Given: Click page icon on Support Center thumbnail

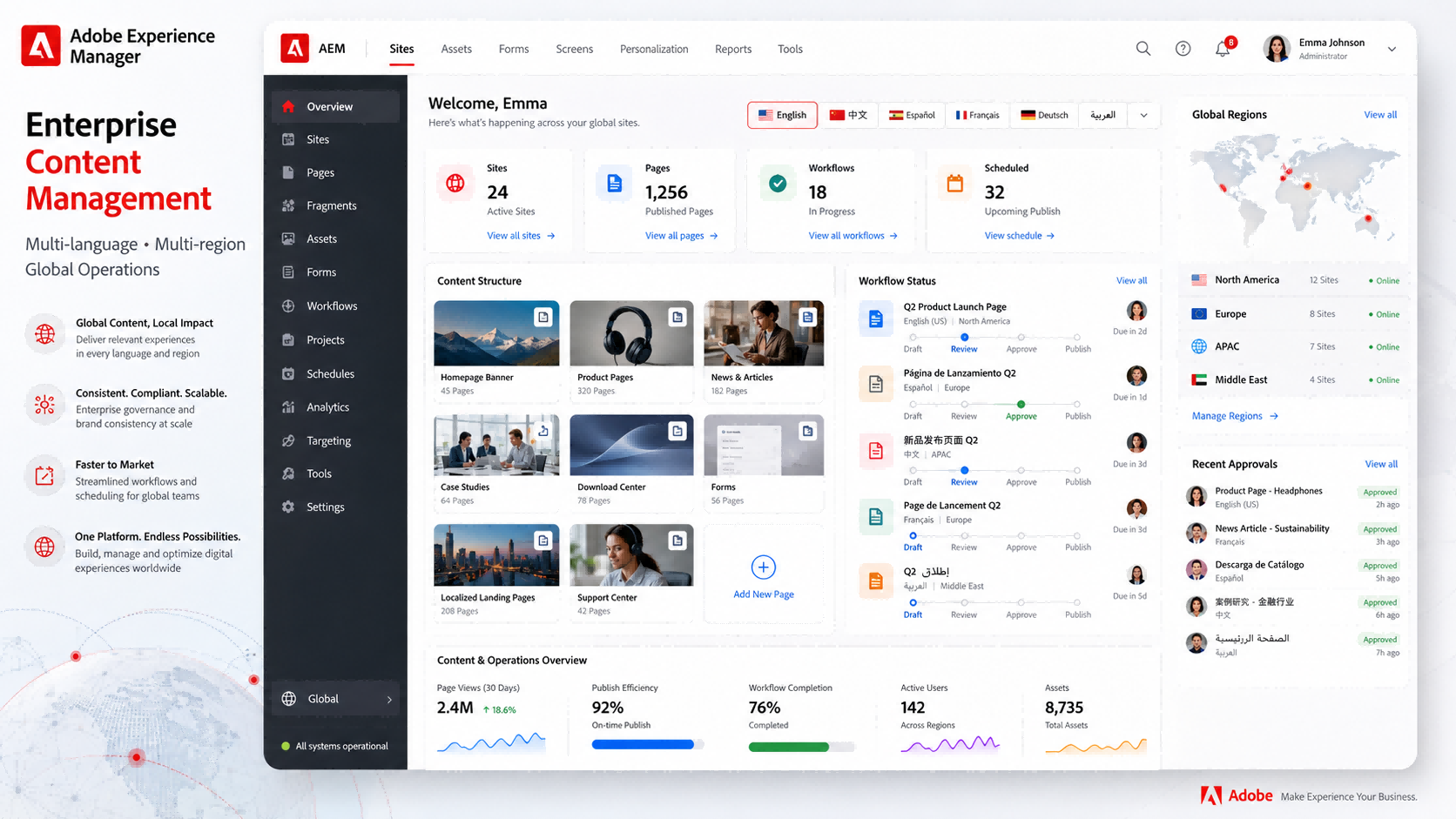Looking at the screenshot, I should pos(677,540).
